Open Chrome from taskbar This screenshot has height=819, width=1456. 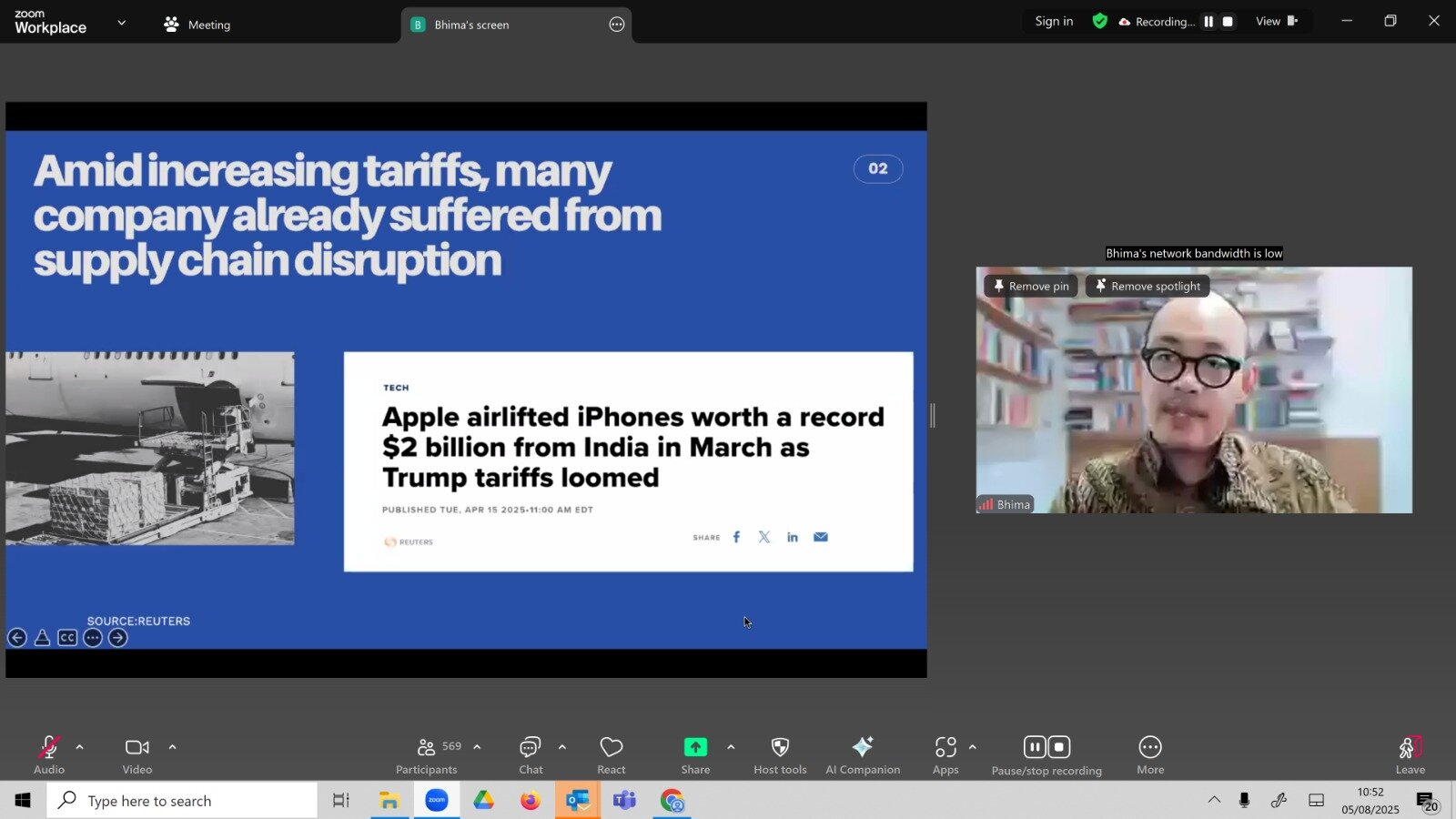tap(672, 801)
